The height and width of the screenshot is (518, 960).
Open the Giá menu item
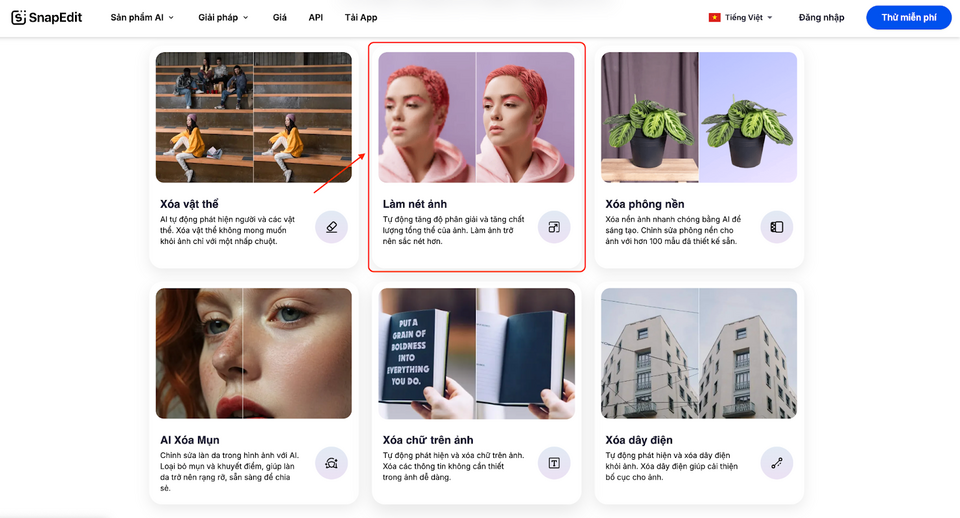[279, 17]
